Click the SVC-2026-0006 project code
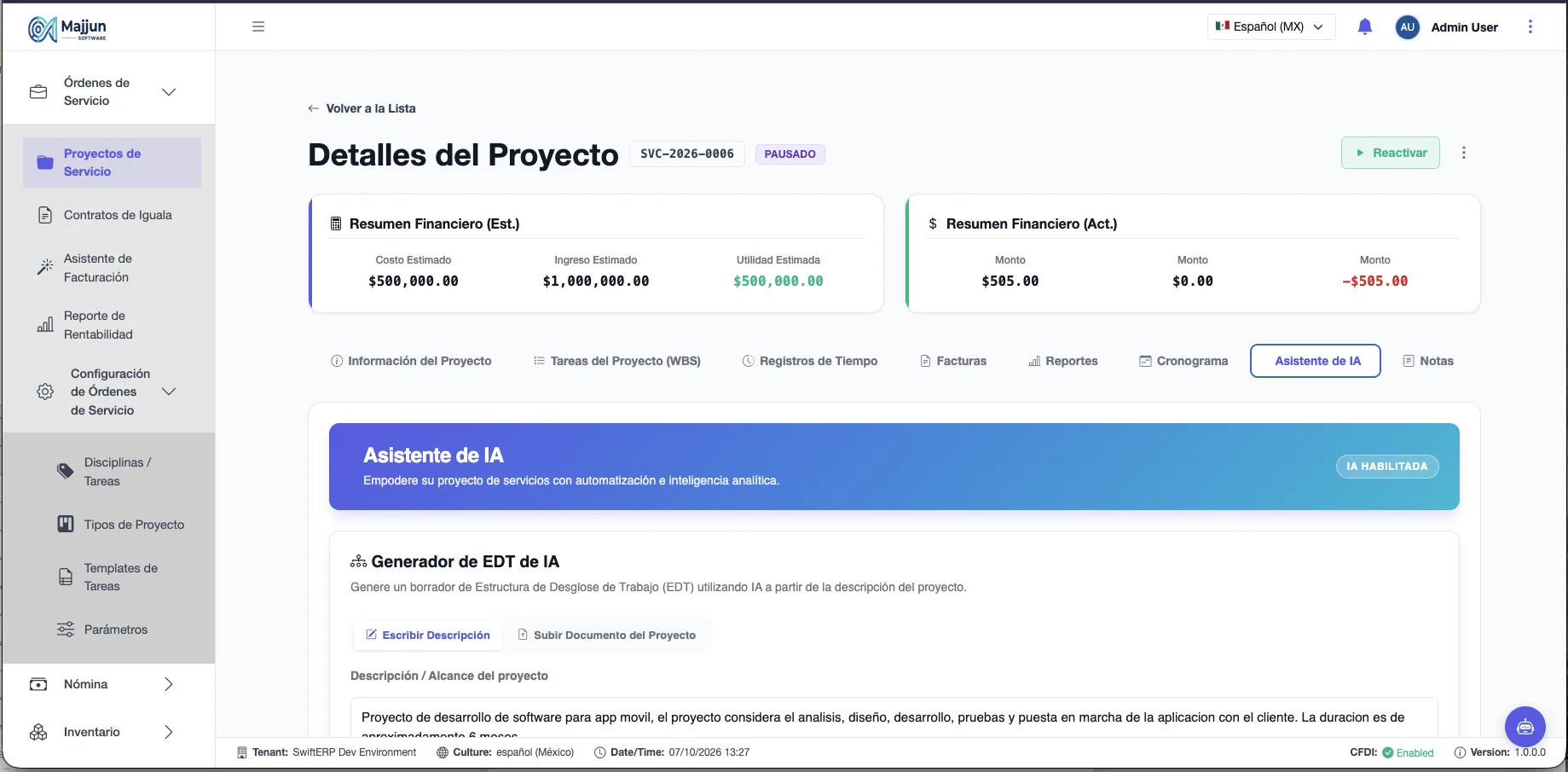 tap(687, 154)
